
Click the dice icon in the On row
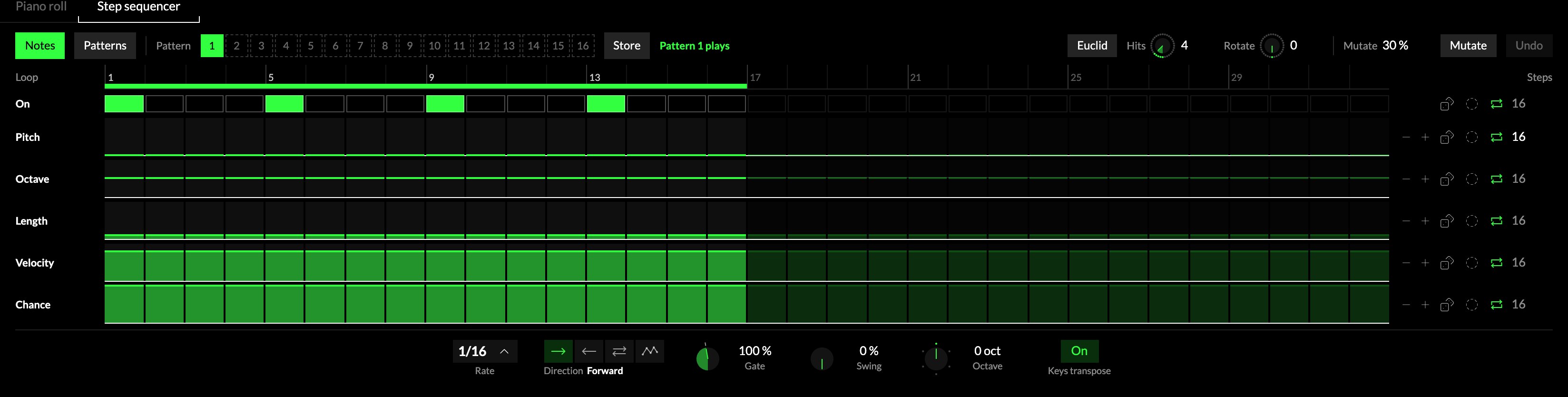pos(1447,104)
